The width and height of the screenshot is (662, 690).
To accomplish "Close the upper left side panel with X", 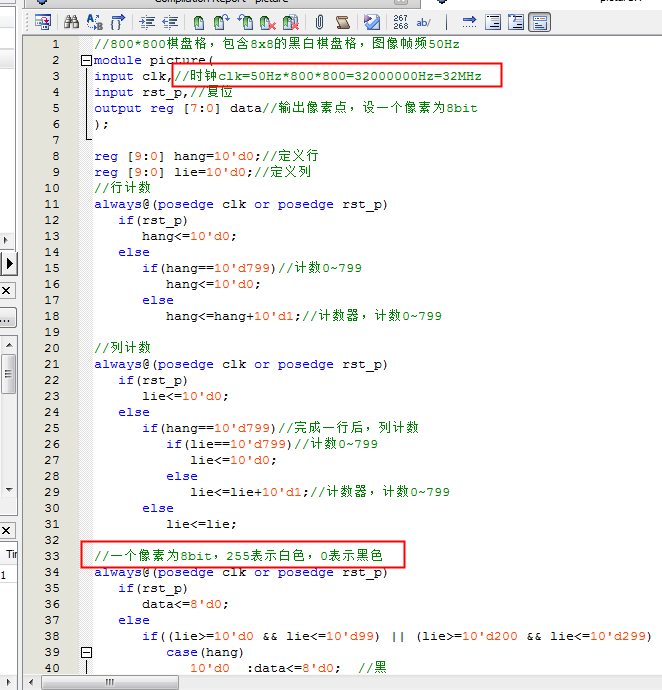I will [x=6, y=290].
